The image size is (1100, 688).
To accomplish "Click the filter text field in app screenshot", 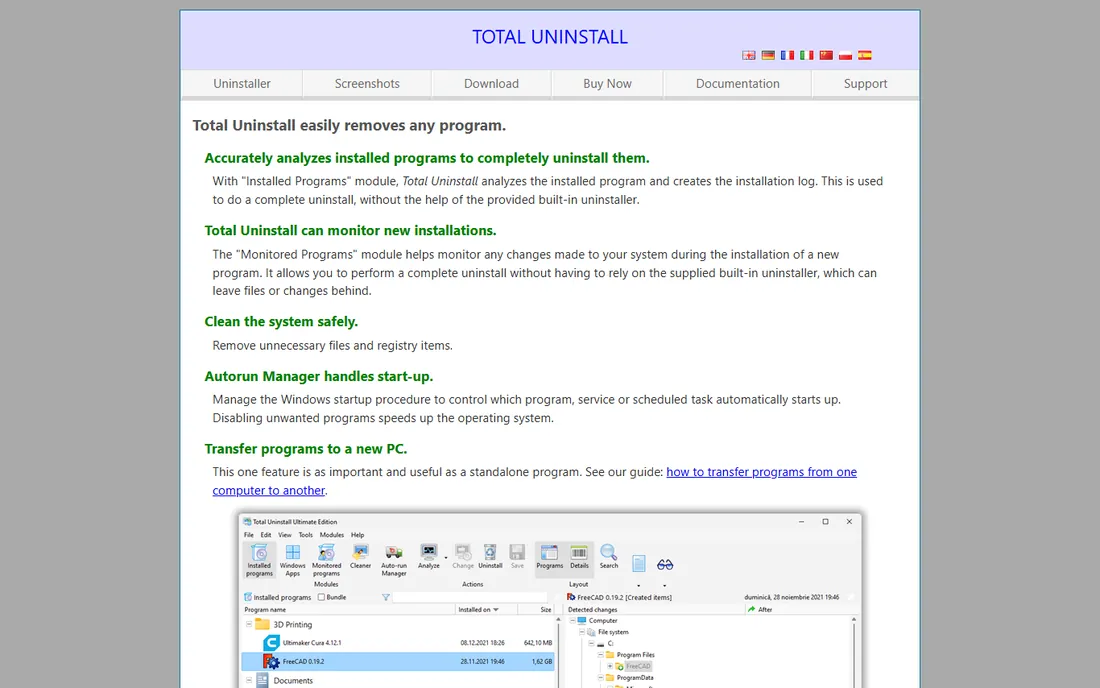I will 469,598.
